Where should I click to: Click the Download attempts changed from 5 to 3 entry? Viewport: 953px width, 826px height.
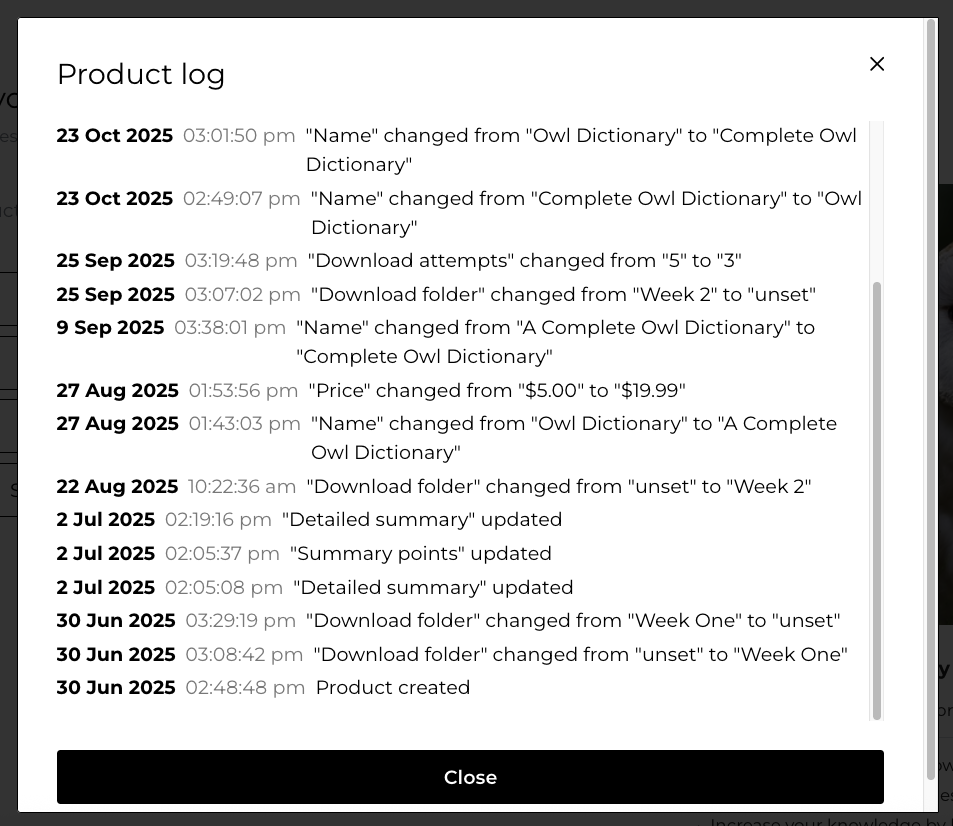(524, 261)
